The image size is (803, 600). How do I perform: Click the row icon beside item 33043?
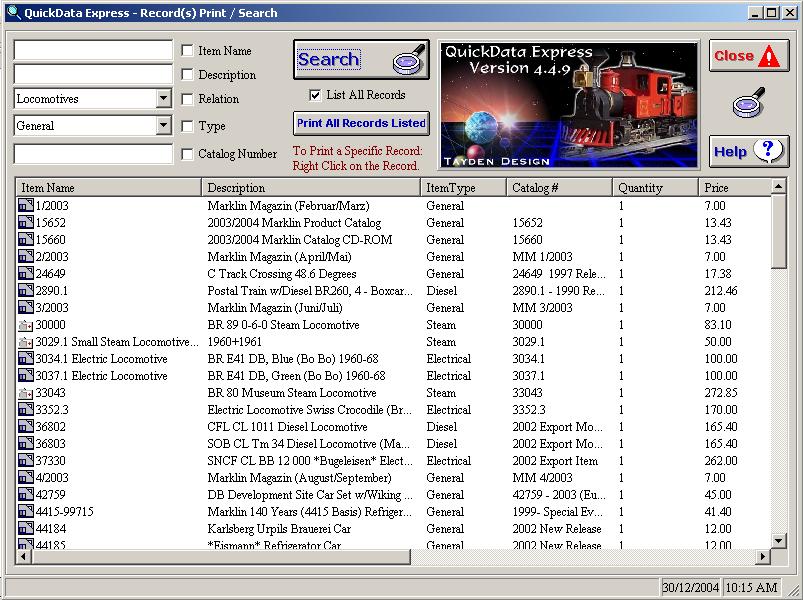25,393
